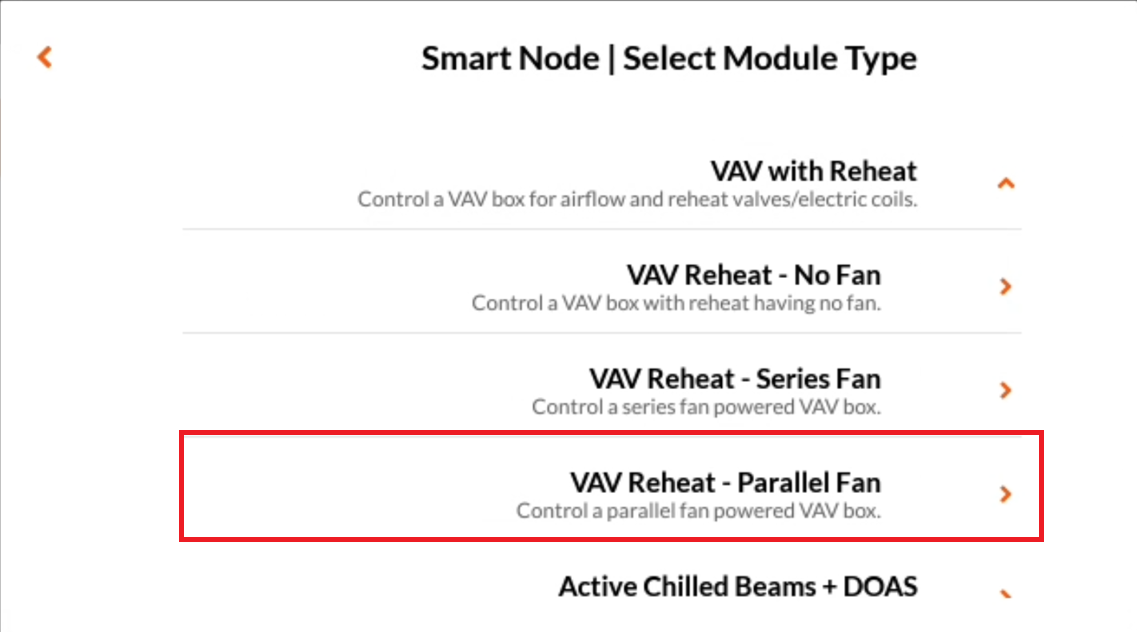
Task: Click 'Control a series fan powered VAV box' text
Action: 706,407
